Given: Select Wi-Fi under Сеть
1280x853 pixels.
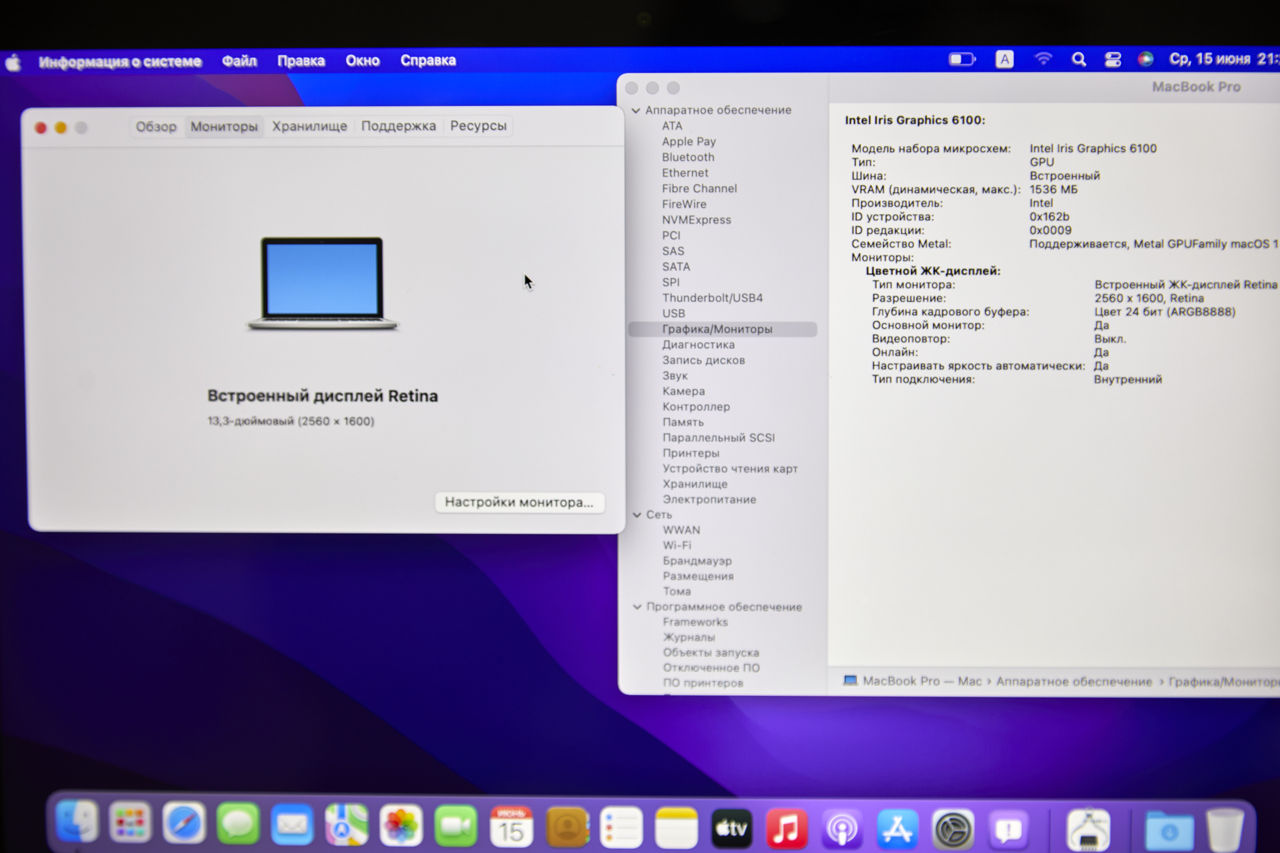Looking at the screenshot, I should 676,545.
